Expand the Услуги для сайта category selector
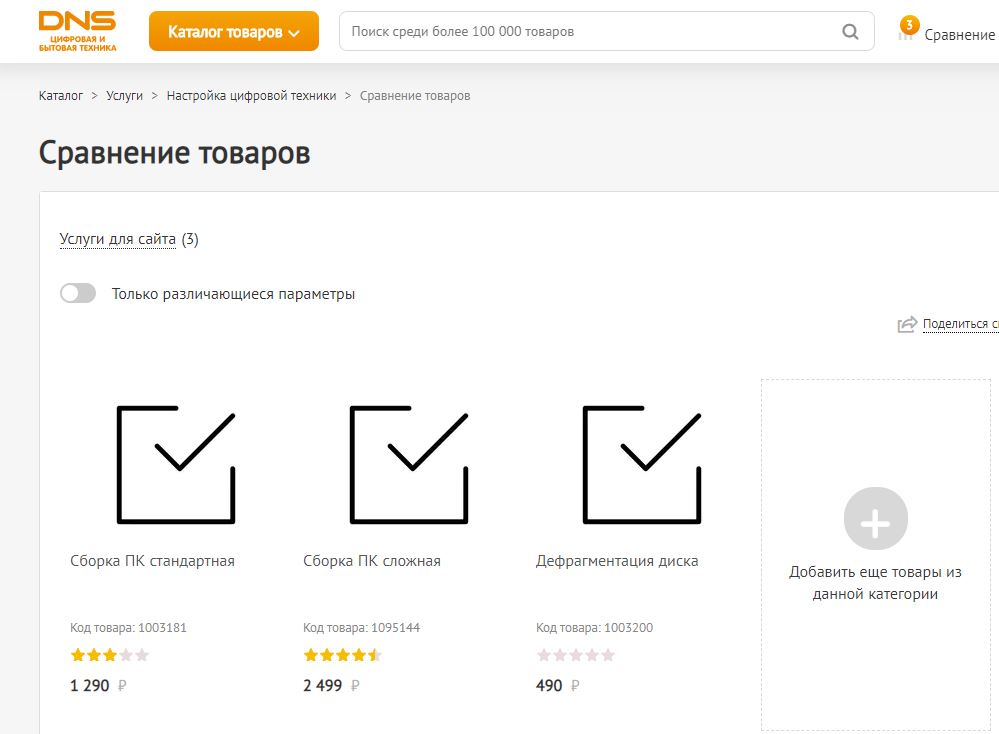This screenshot has width=999, height=734. coord(118,239)
